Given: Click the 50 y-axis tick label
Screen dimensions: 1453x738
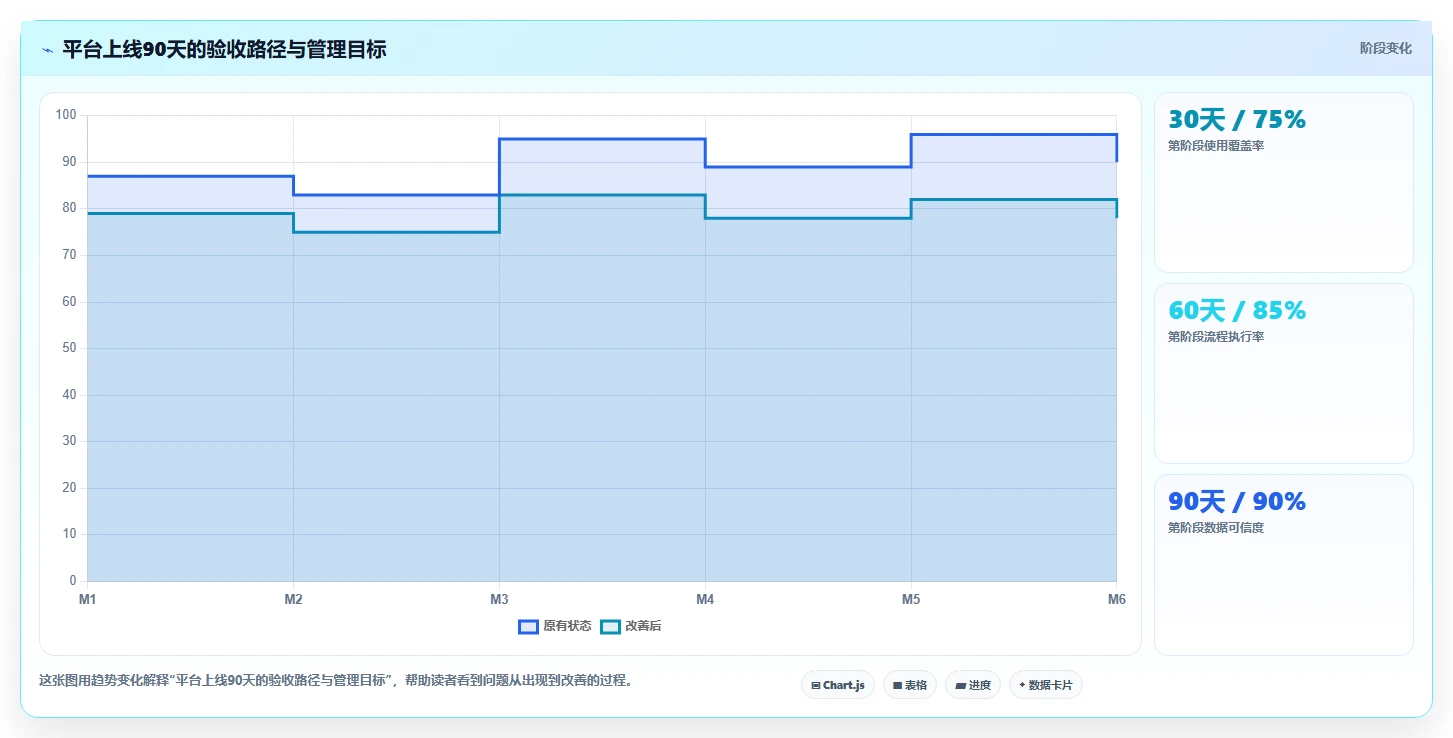Looking at the screenshot, I should pyautogui.click(x=69, y=348).
